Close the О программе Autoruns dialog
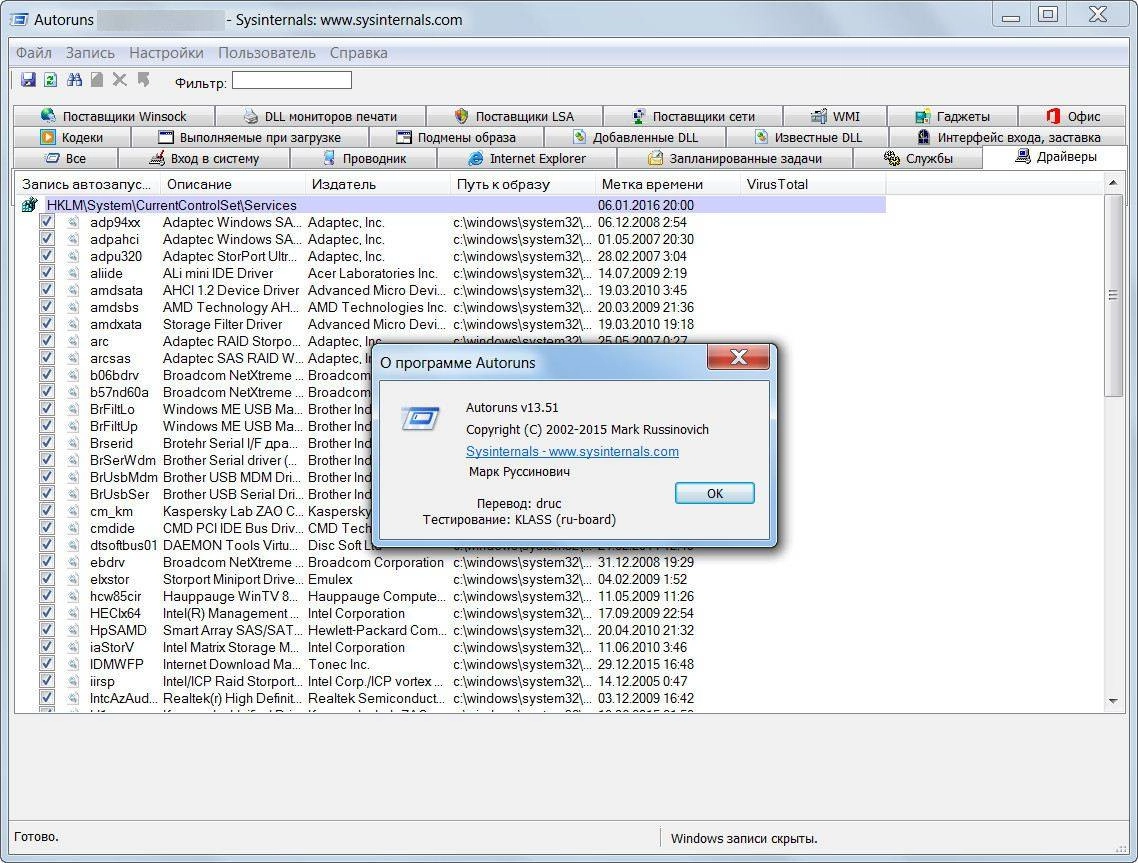1138x863 pixels. [x=738, y=357]
